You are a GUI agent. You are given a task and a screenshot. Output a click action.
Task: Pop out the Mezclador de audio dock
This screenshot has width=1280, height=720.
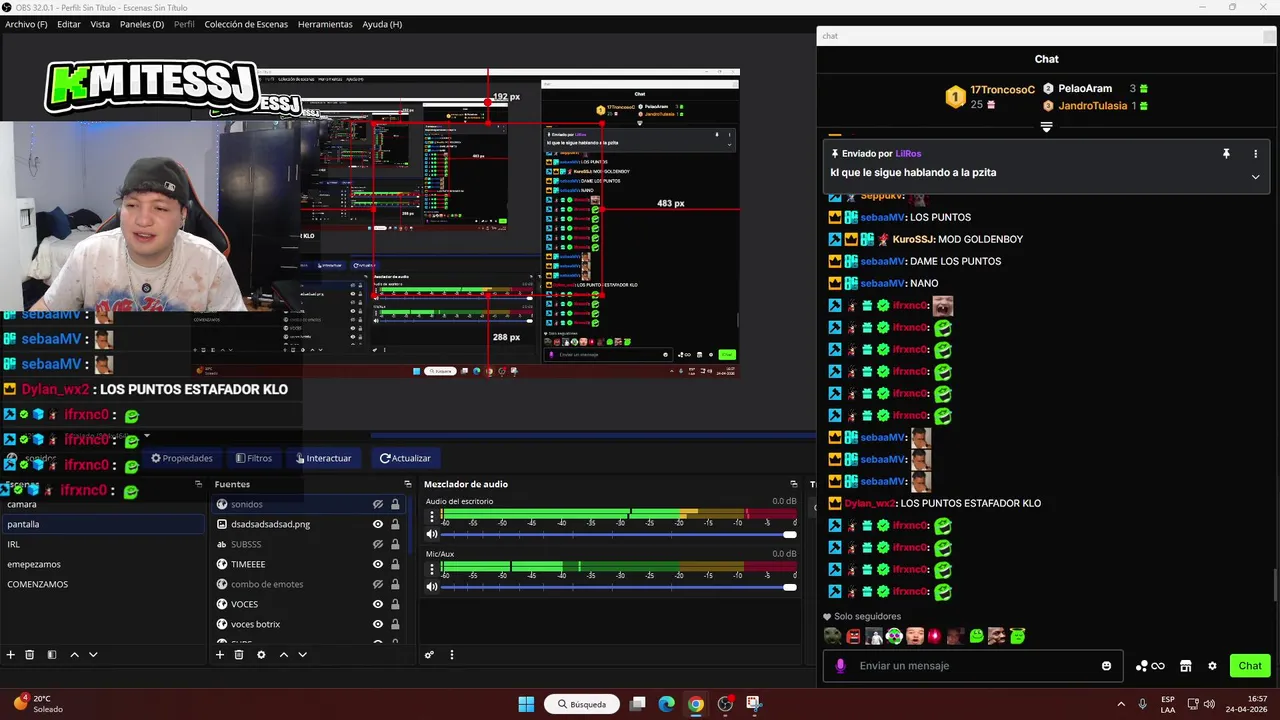pyautogui.click(x=793, y=484)
